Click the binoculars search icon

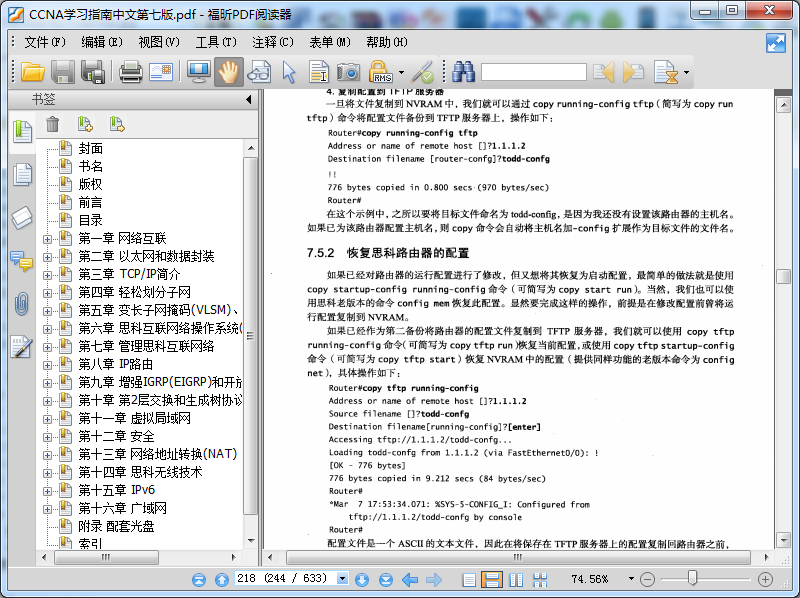(x=463, y=72)
